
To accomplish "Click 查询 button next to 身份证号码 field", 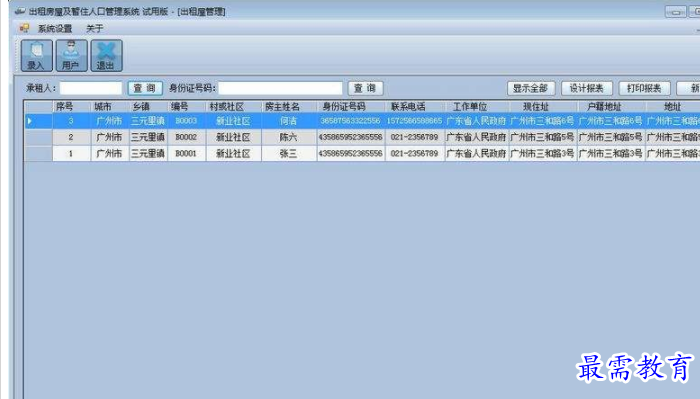I will coord(365,88).
